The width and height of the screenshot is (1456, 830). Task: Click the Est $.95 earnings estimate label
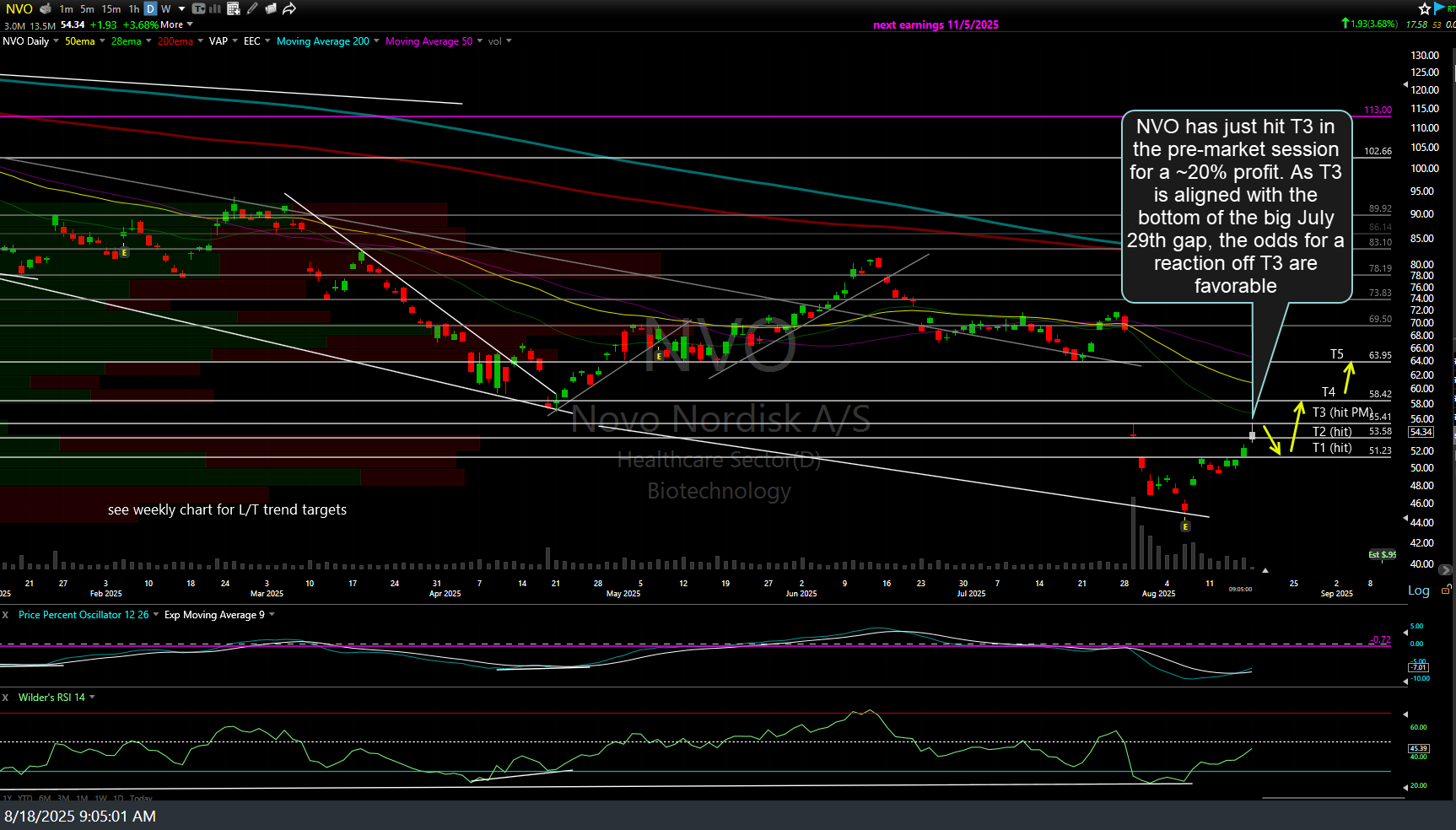pyautogui.click(x=1383, y=554)
